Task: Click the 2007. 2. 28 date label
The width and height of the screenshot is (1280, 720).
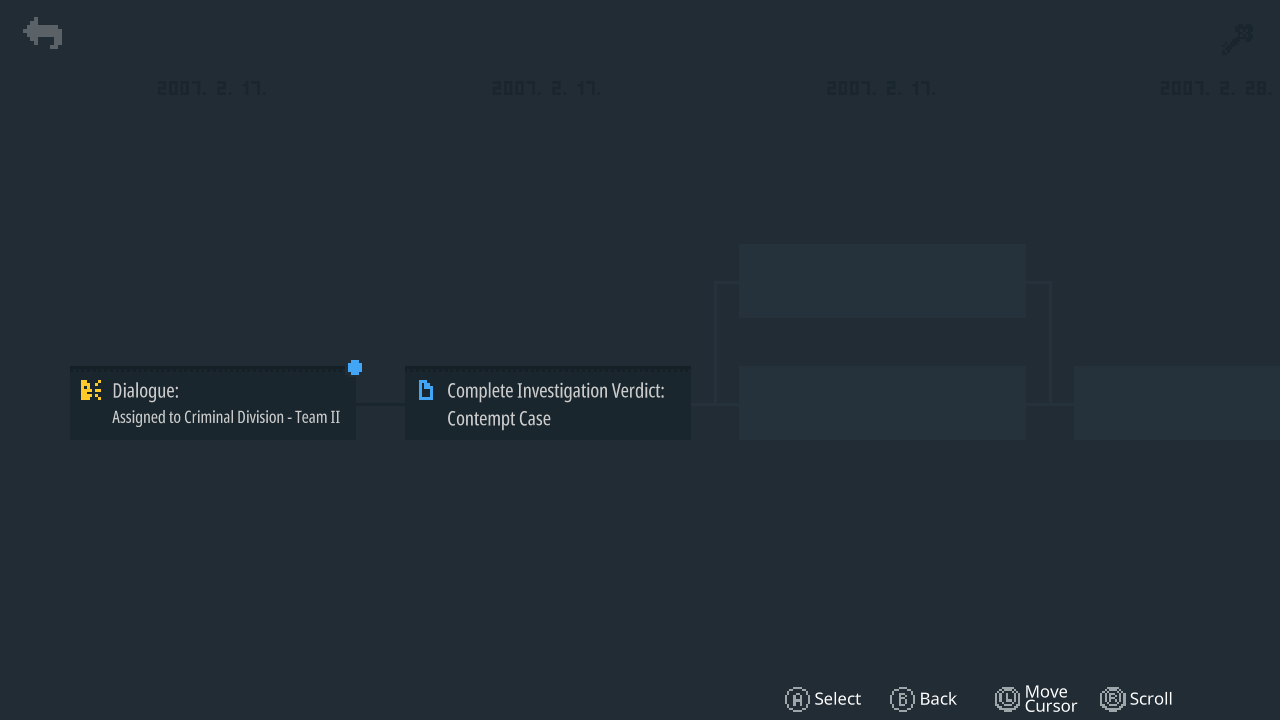Action: pos(1216,88)
